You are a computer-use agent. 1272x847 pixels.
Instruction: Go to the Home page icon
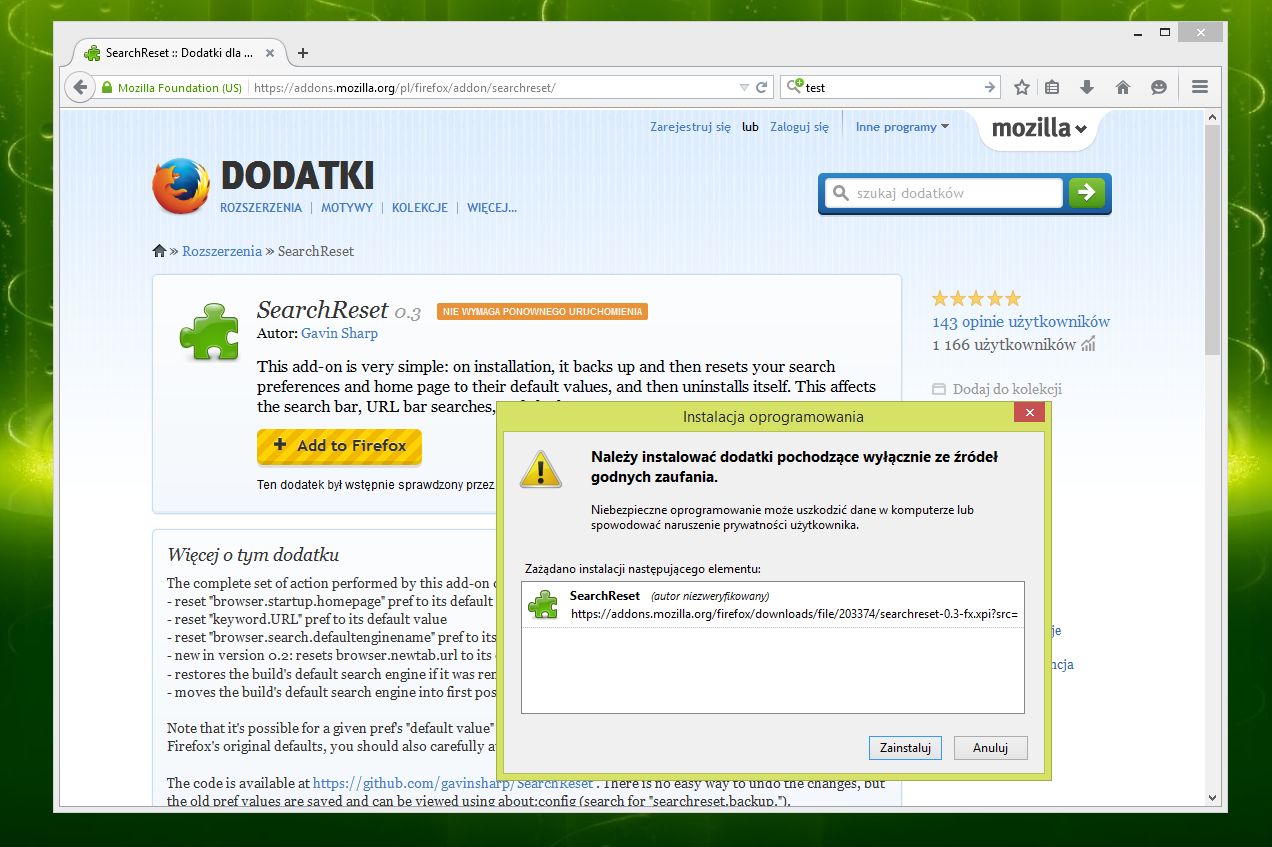(x=1123, y=88)
